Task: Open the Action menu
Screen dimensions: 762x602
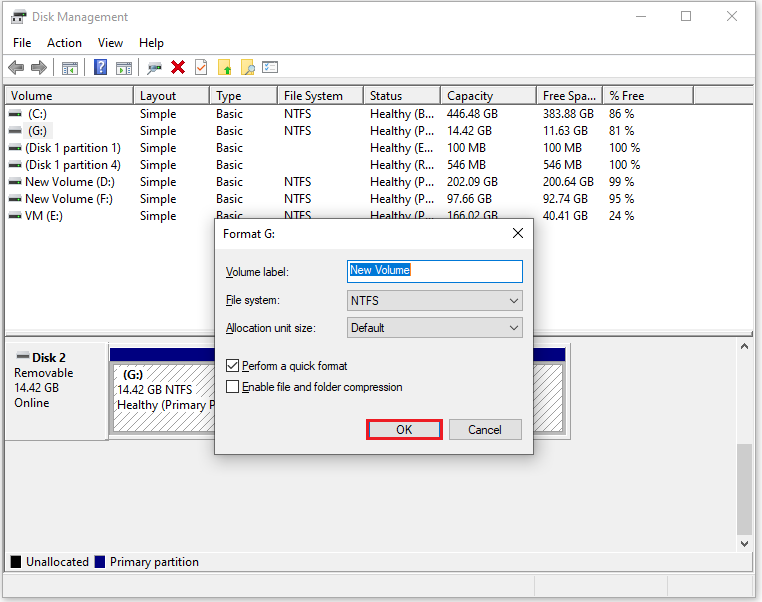Action: pyautogui.click(x=64, y=43)
